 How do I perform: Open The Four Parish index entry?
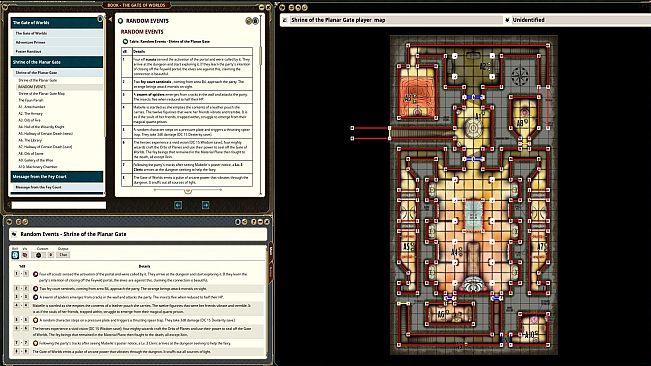tap(31, 100)
